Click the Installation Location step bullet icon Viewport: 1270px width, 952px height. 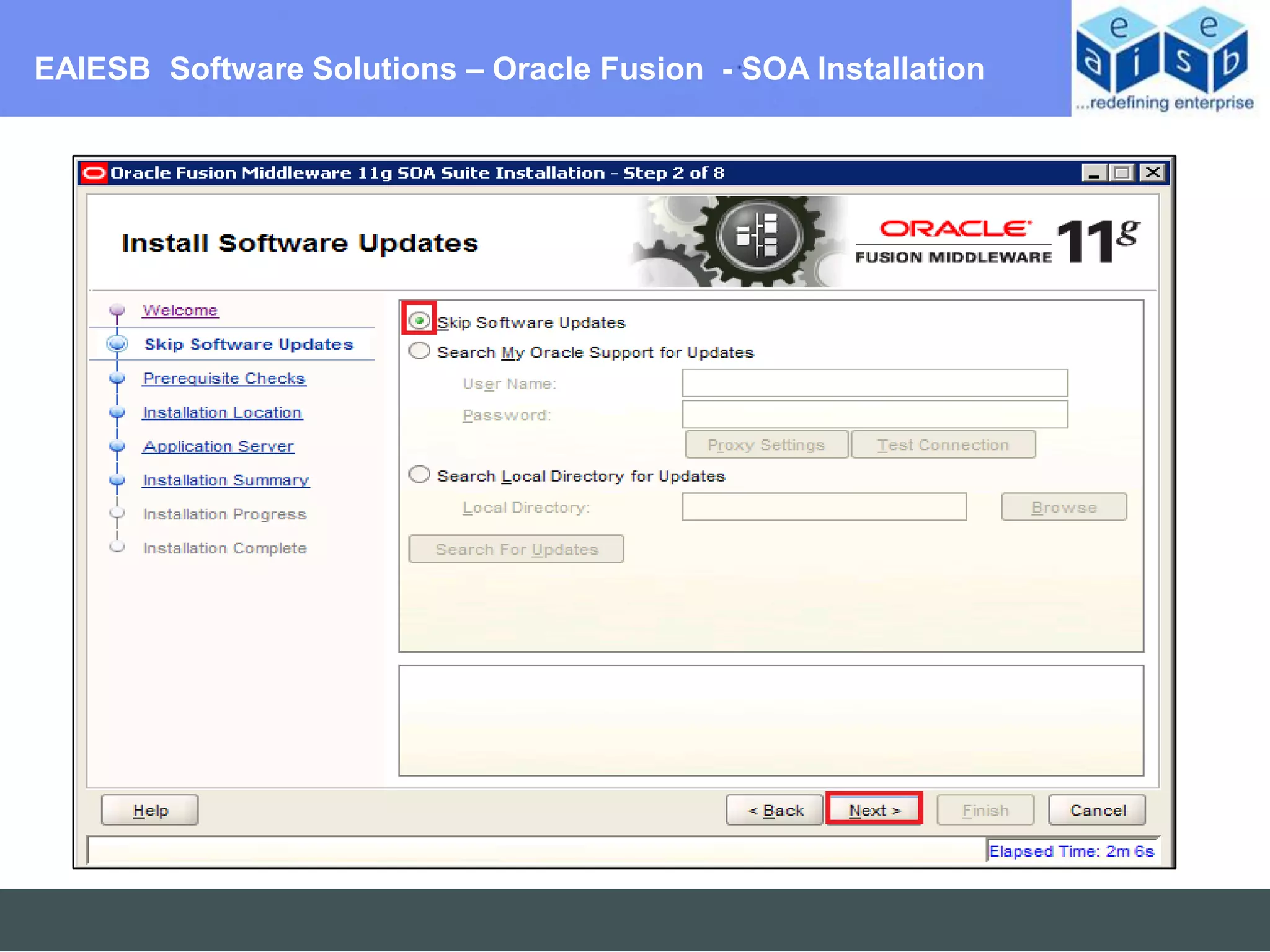click(117, 412)
